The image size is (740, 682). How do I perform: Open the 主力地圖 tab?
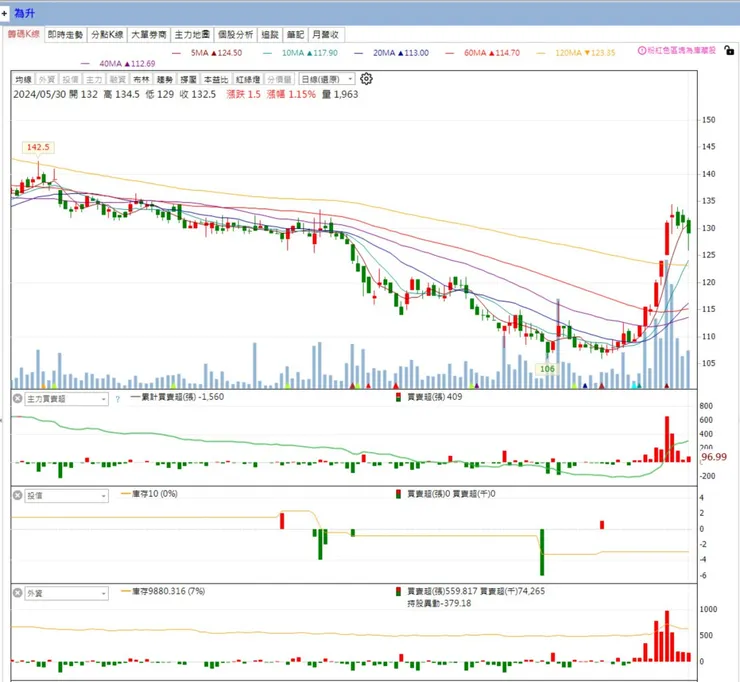192,35
